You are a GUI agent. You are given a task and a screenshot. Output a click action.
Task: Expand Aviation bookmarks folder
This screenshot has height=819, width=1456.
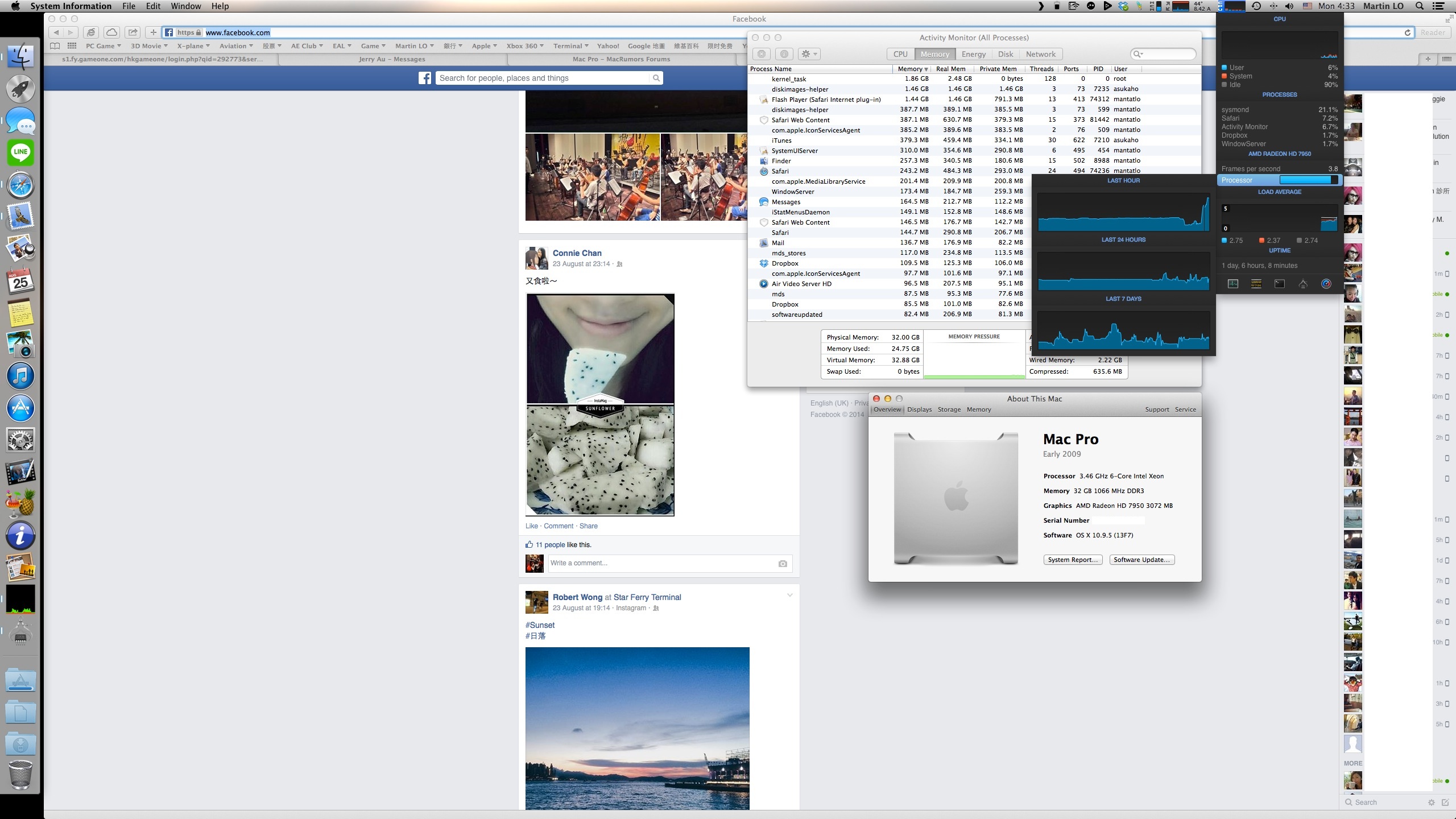236,46
